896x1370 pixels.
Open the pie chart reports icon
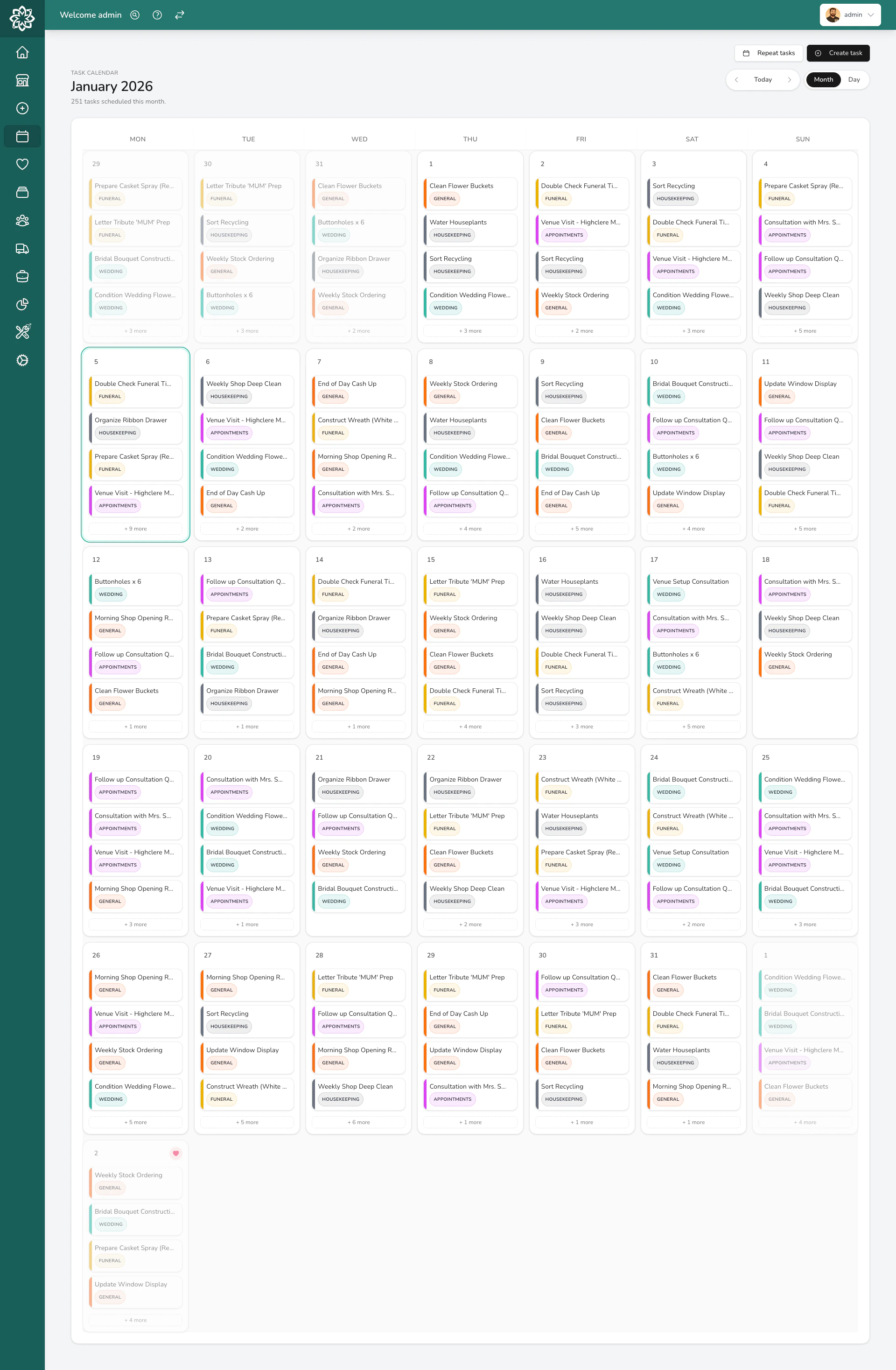click(22, 305)
